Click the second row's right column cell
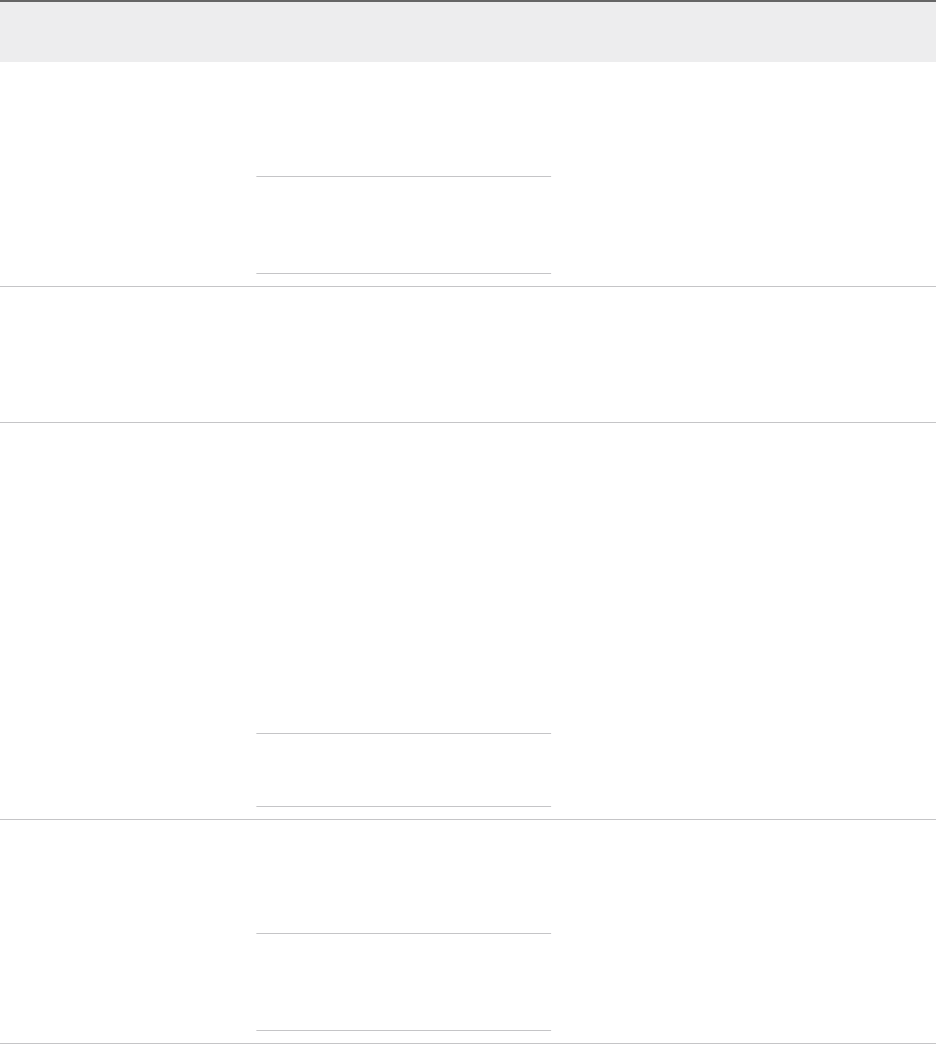The height and width of the screenshot is (1044, 936). tap(742, 353)
